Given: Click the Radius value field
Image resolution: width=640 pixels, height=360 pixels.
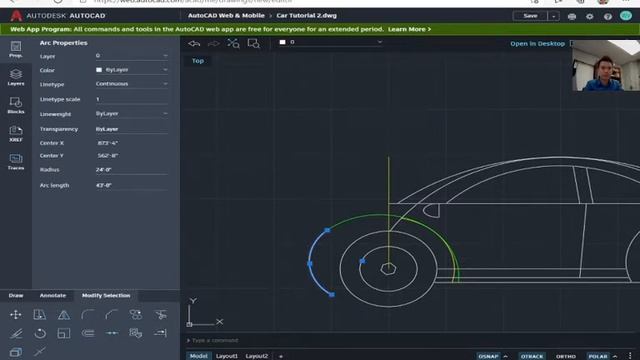Looking at the screenshot, I should 131,170.
